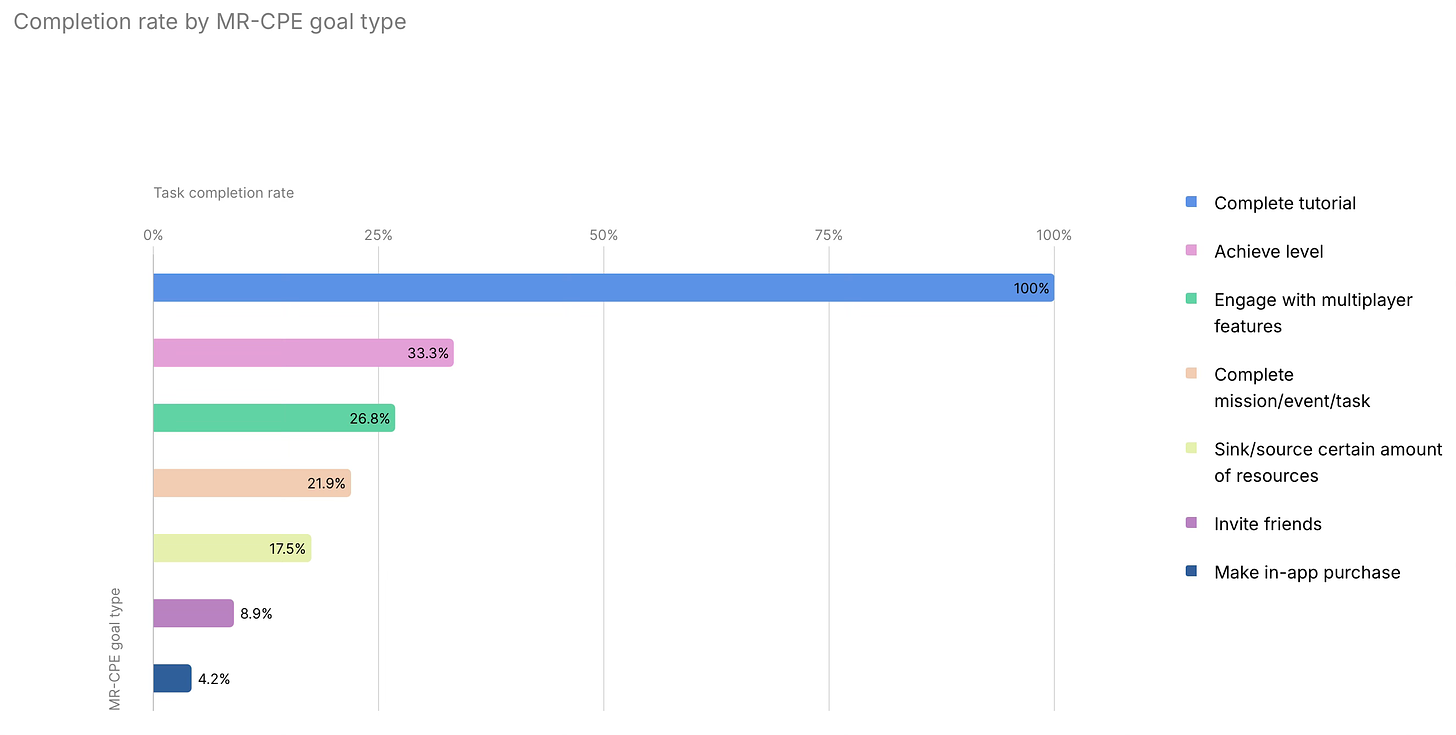Select the Make in-app purchase legend label
This screenshot has width=1456, height=735.
click(x=1306, y=572)
